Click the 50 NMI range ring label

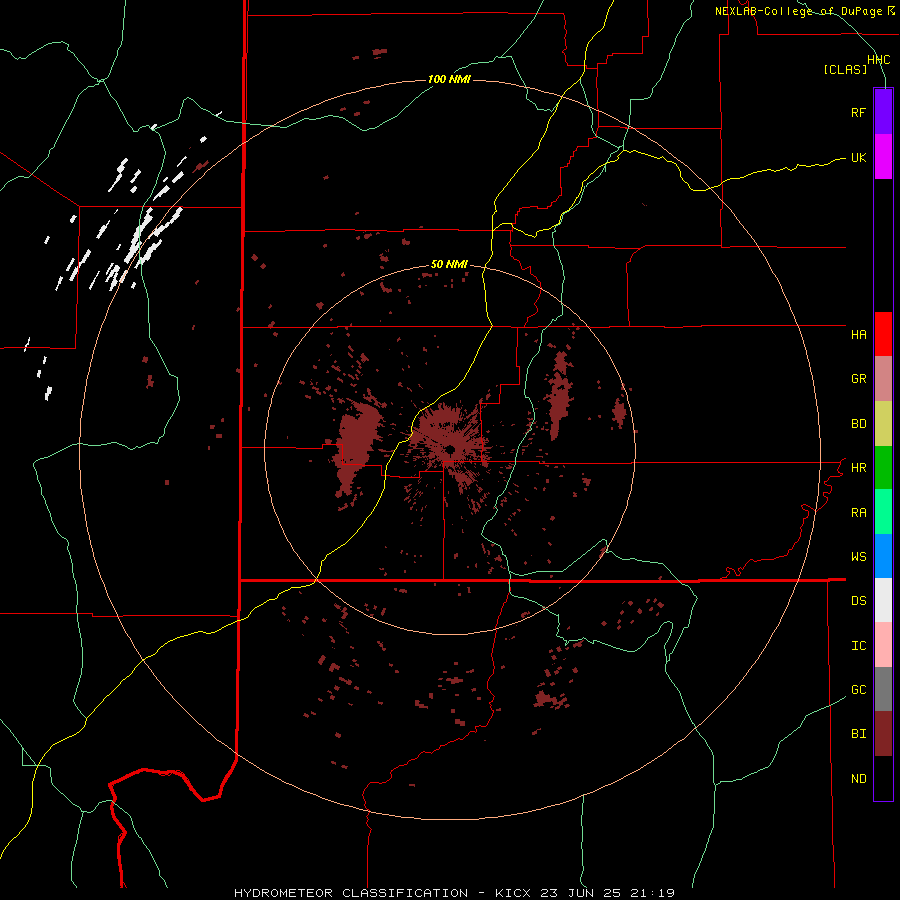[449, 264]
